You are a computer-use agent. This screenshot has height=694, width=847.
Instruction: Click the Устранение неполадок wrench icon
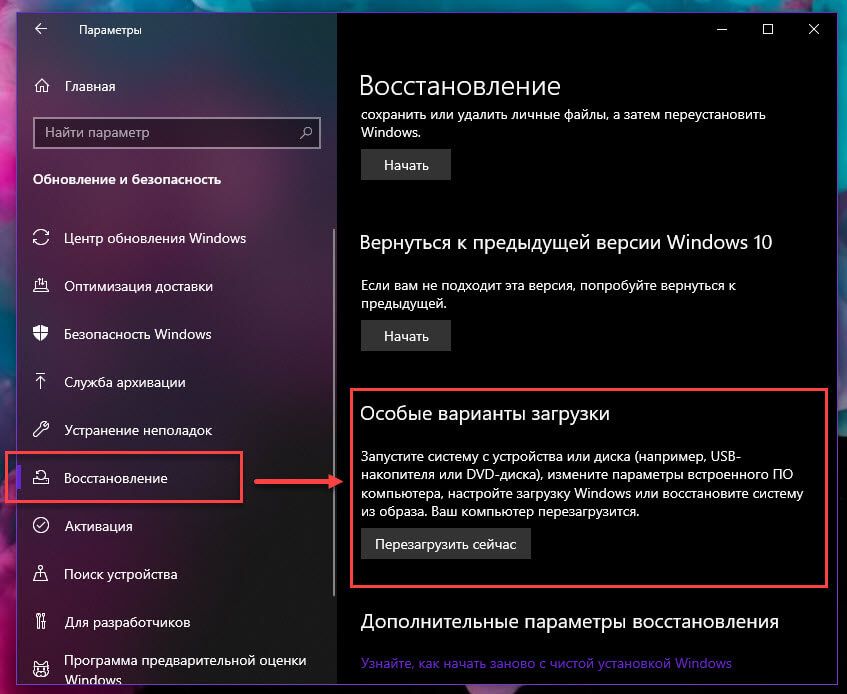(x=41, y=429)
